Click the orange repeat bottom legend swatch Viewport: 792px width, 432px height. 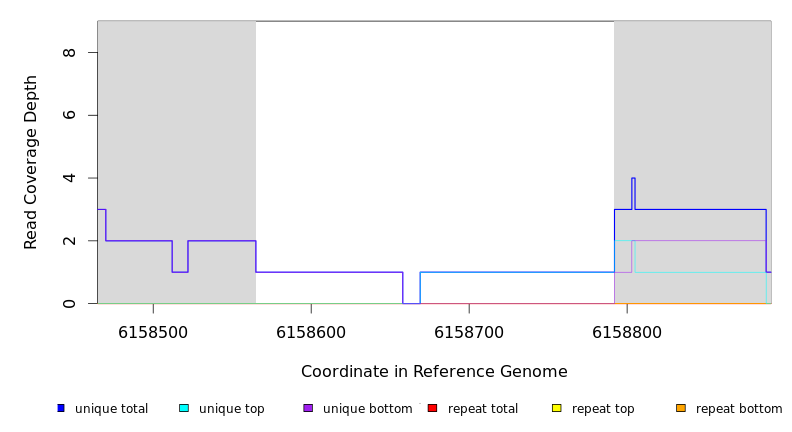pos(681,408)
